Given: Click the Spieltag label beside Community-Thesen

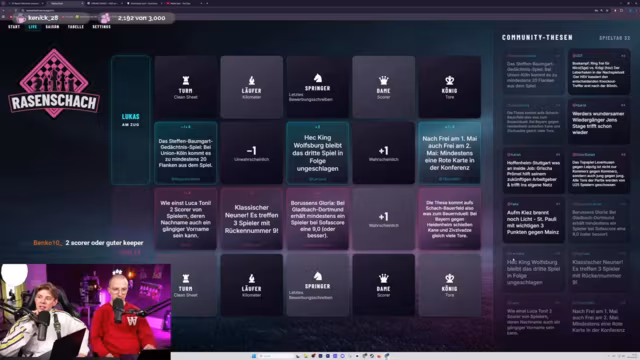Looking at the screenshot, I should pos(614,38).
